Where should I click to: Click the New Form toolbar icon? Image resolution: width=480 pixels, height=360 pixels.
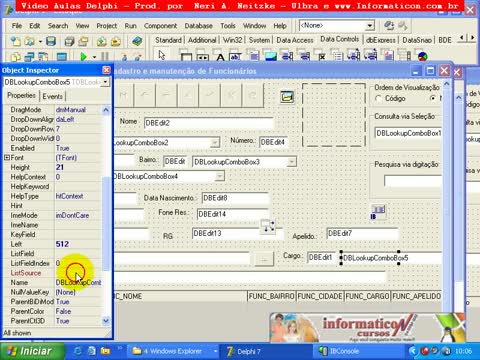pos(62,57)
